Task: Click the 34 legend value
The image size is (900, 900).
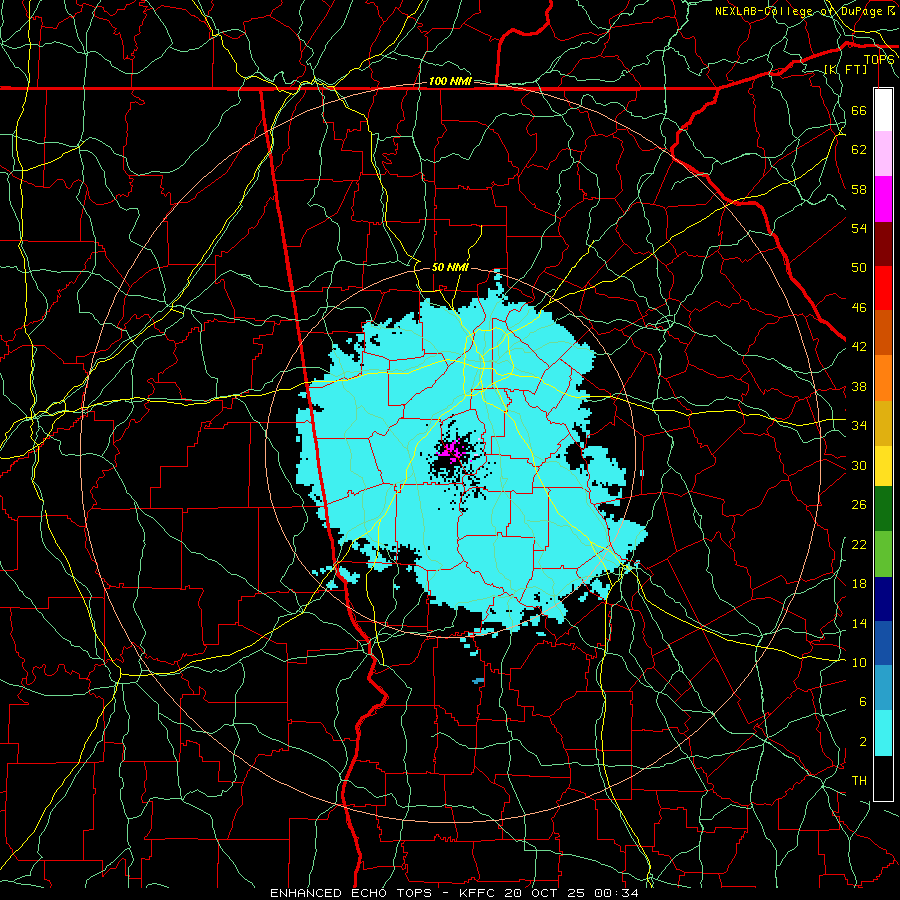Action: [859, 426]
